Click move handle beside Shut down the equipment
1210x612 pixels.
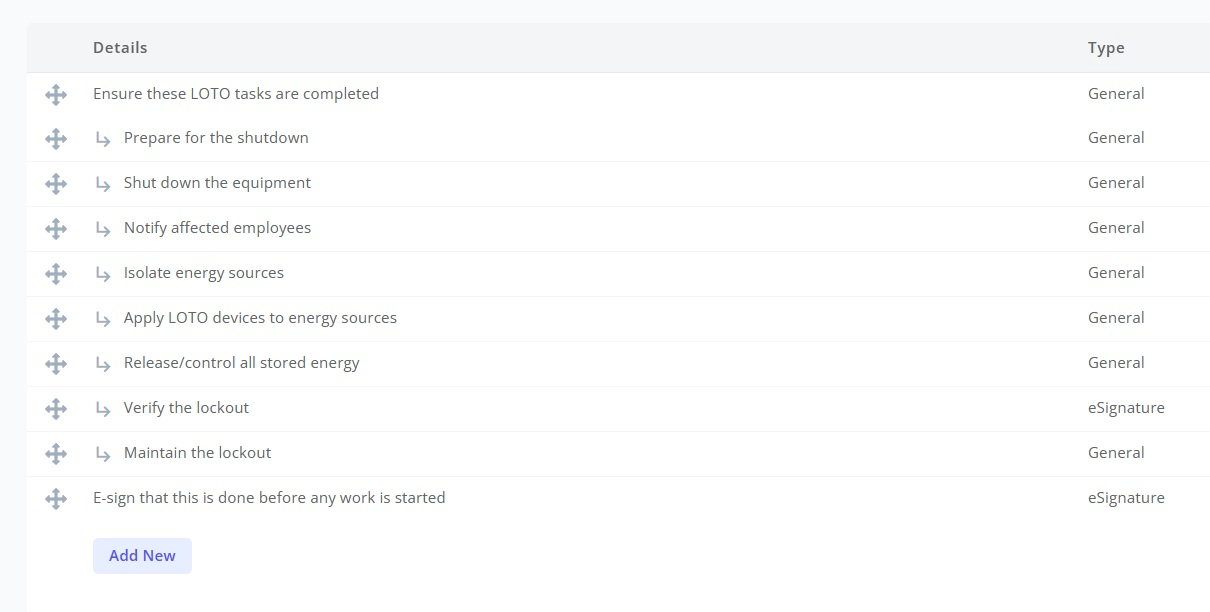pyautogui.click(x=56, y=184)
